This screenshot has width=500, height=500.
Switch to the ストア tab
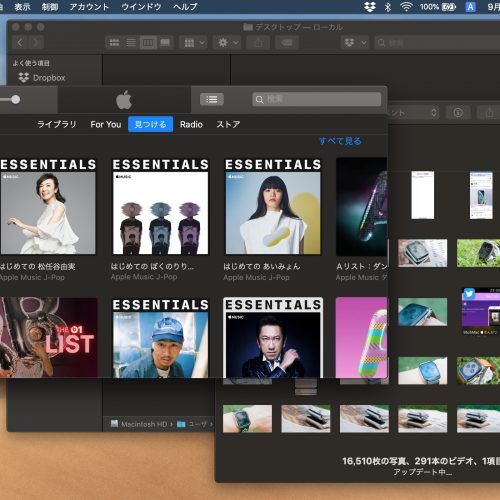point(228,124)
